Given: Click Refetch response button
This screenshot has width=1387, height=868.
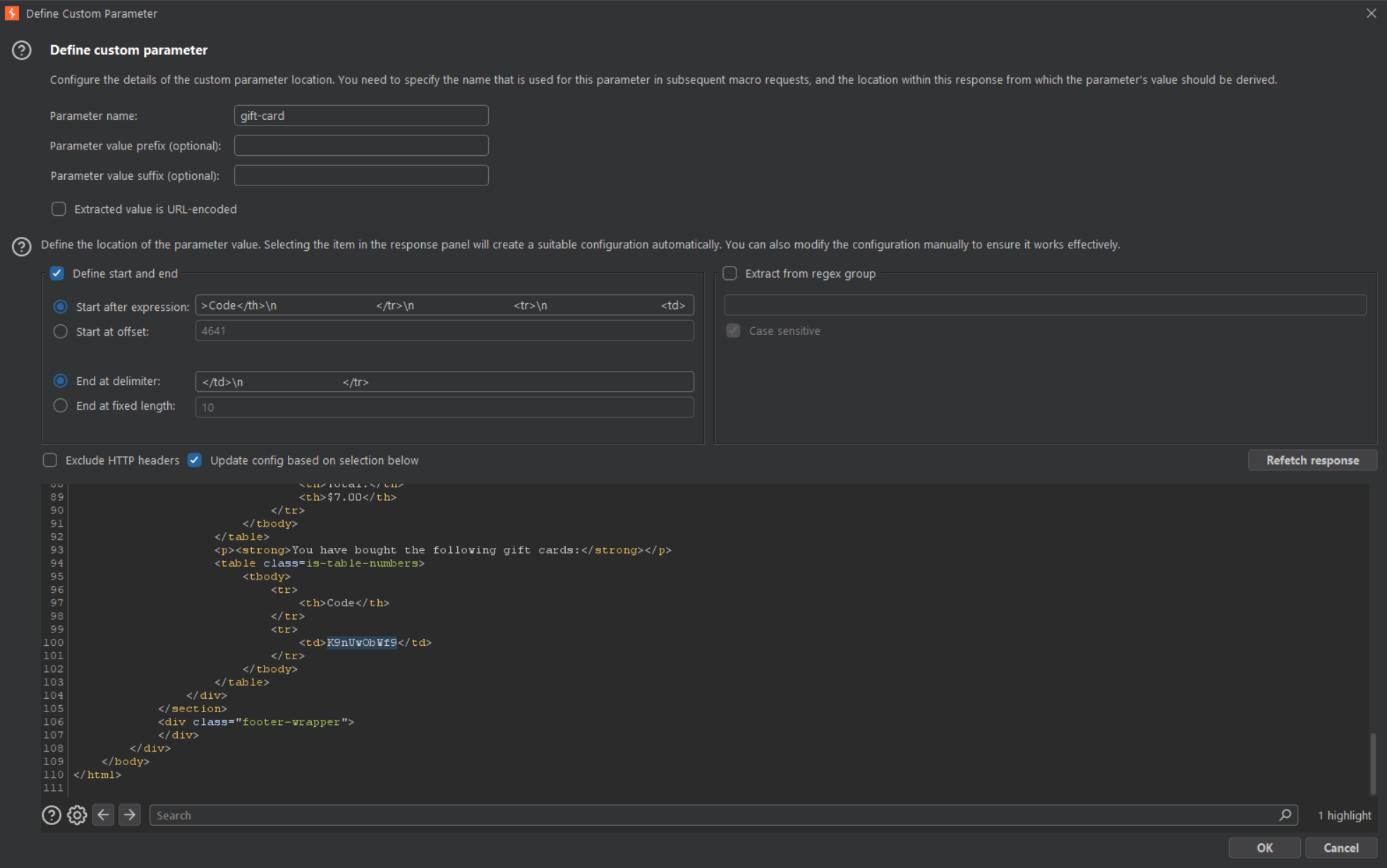Looking at the screenshot, I should click(1312, 460).
